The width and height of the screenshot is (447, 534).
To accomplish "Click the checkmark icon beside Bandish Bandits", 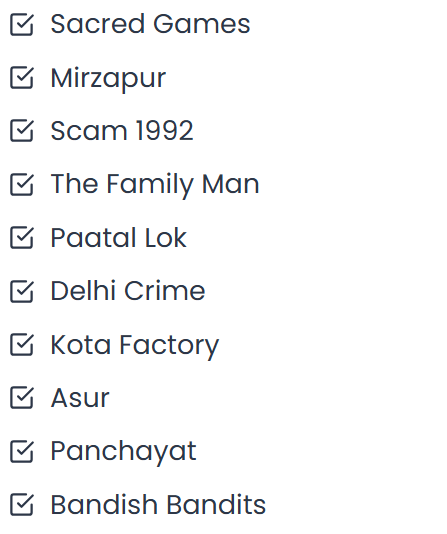I will pos(22,504).
